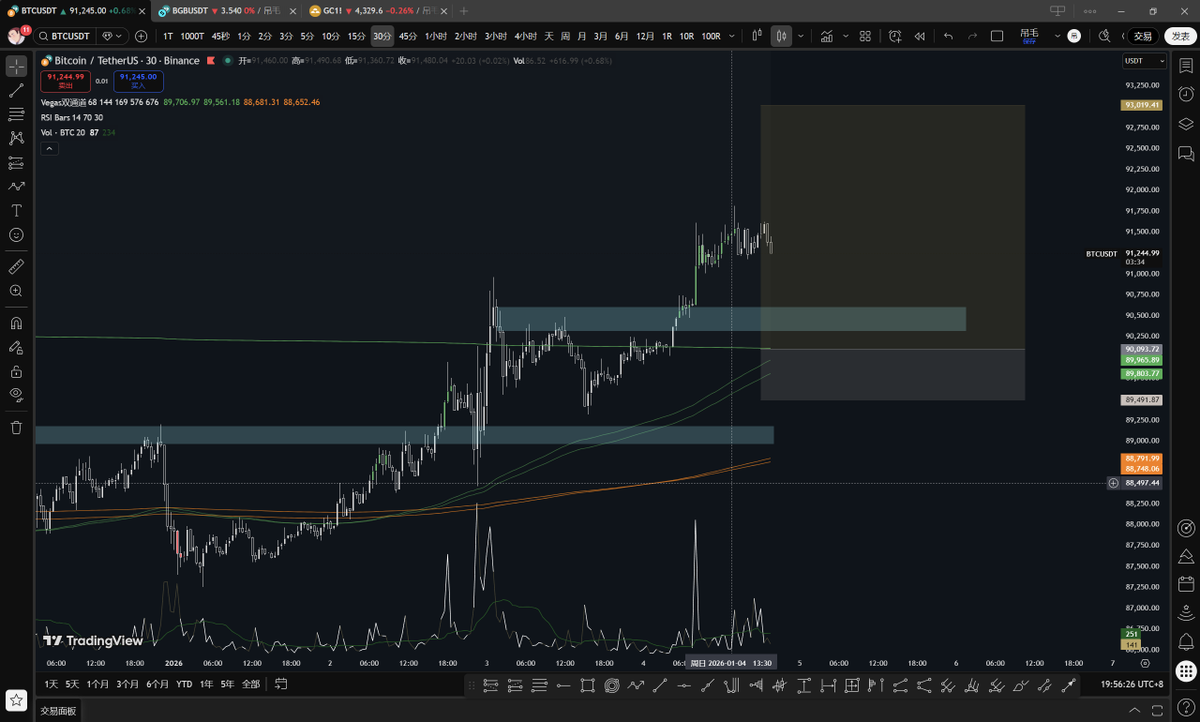Expand indicators favorites dropdown arrow
The image size is (1200, 722).
click(x=845, y=36)
